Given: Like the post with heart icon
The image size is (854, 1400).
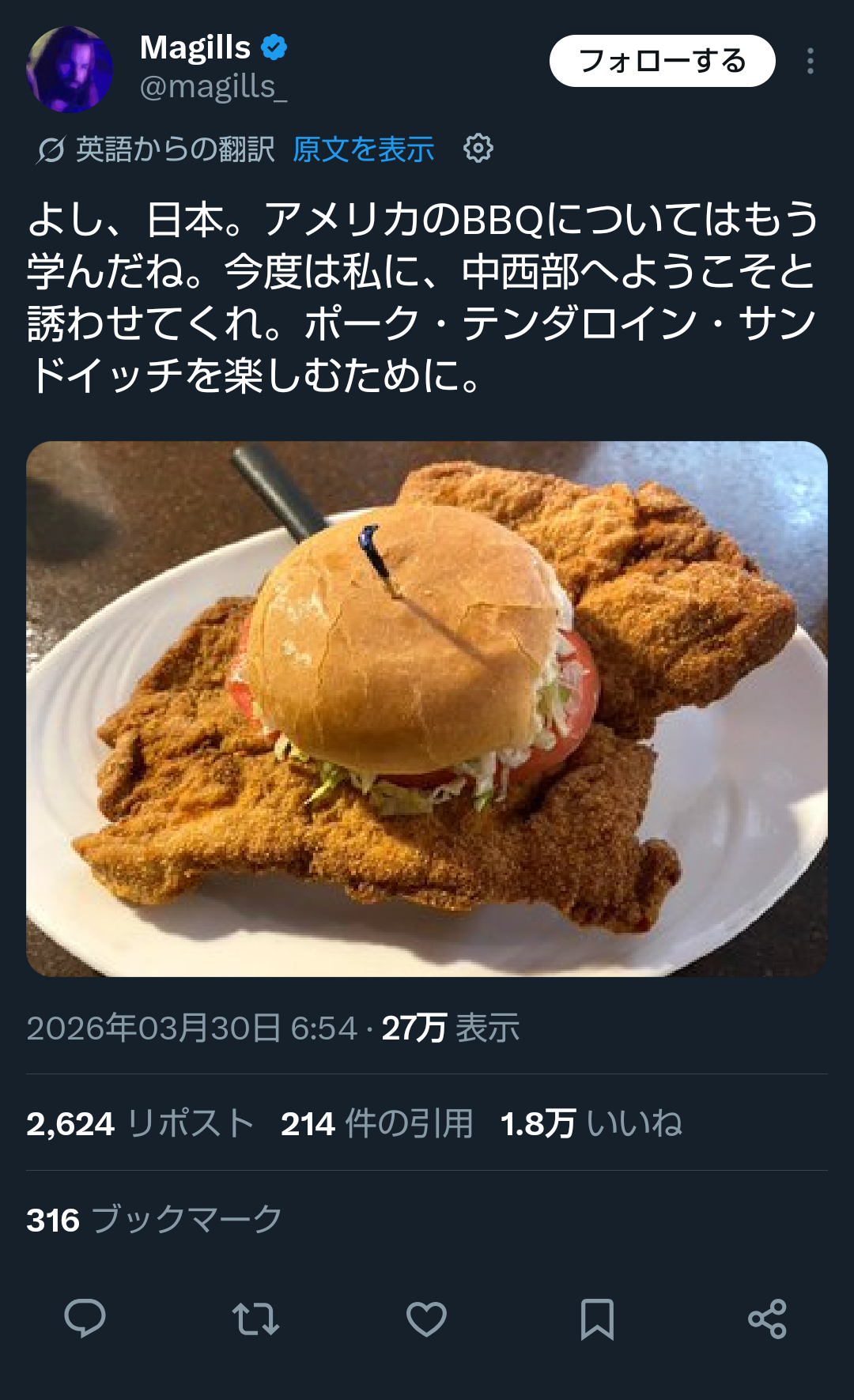Looking at the screenshot, I should [426, 1319].
